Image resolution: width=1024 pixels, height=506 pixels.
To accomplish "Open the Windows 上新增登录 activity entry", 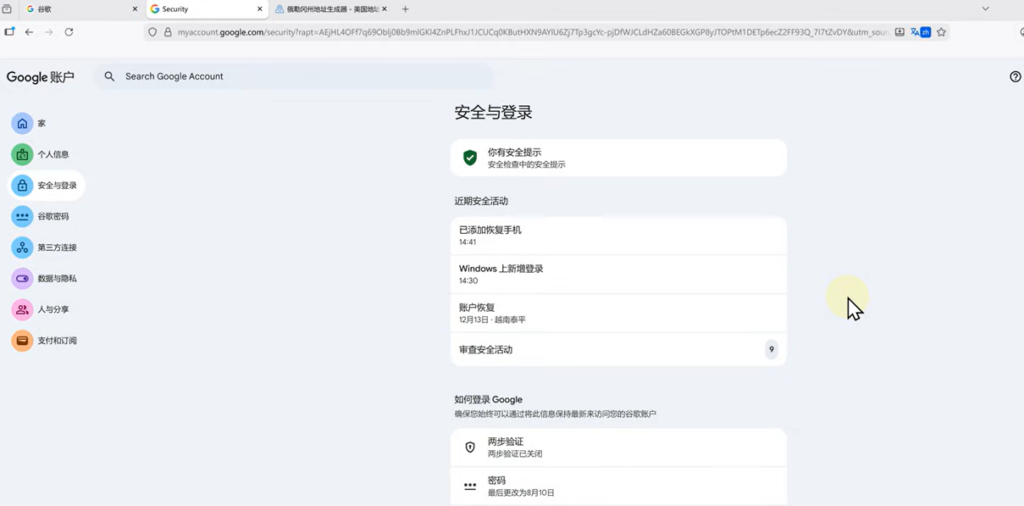I will [618, 274].
